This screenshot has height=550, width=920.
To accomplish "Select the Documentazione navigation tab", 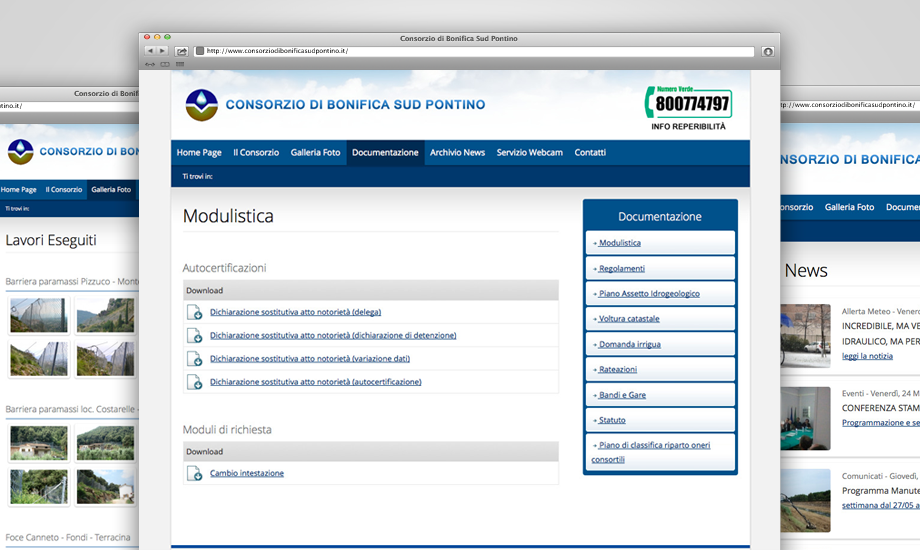I will pos(385,153).
